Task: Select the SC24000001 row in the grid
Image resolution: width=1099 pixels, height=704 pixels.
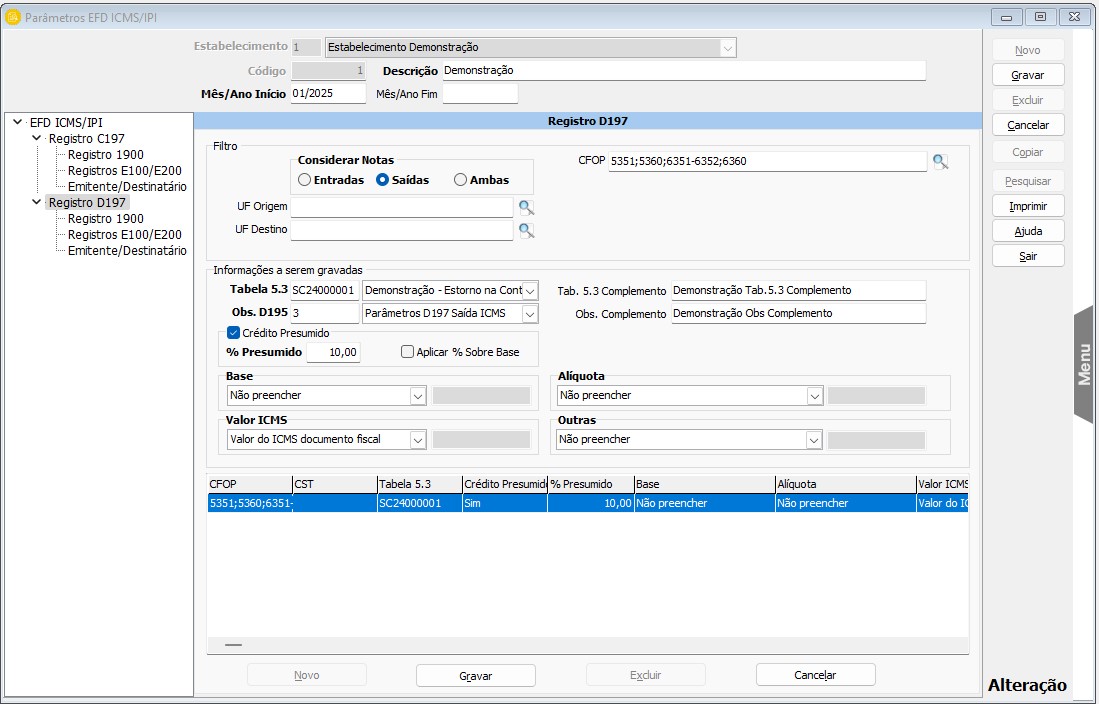Action: pos(418,504)
